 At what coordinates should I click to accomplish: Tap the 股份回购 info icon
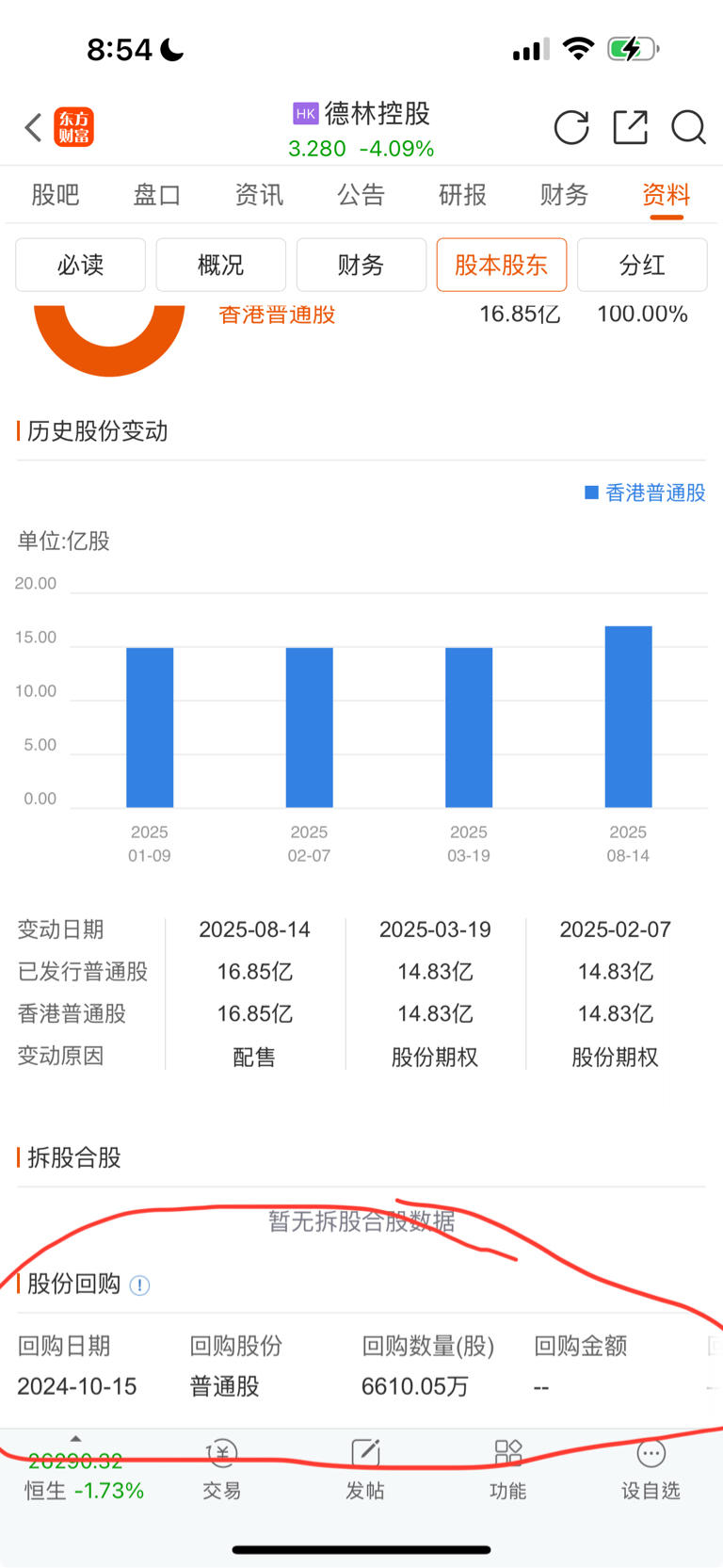coord(139,1285)
